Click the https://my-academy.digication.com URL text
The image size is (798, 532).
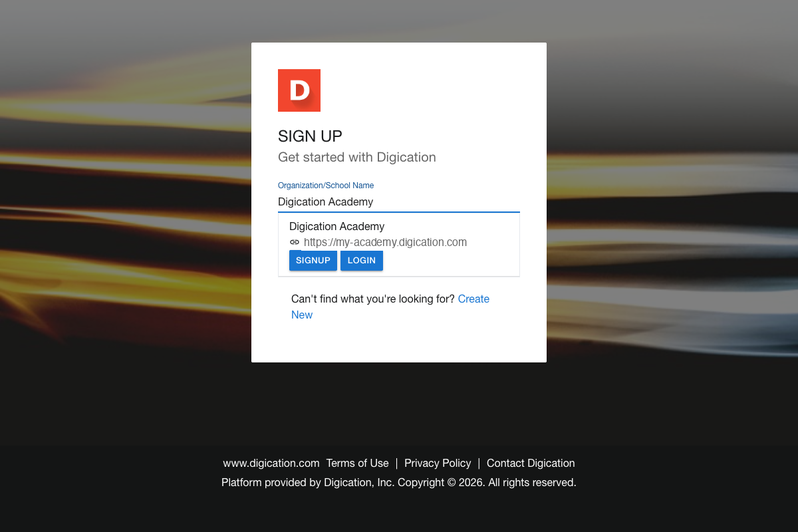click(385, 242)
